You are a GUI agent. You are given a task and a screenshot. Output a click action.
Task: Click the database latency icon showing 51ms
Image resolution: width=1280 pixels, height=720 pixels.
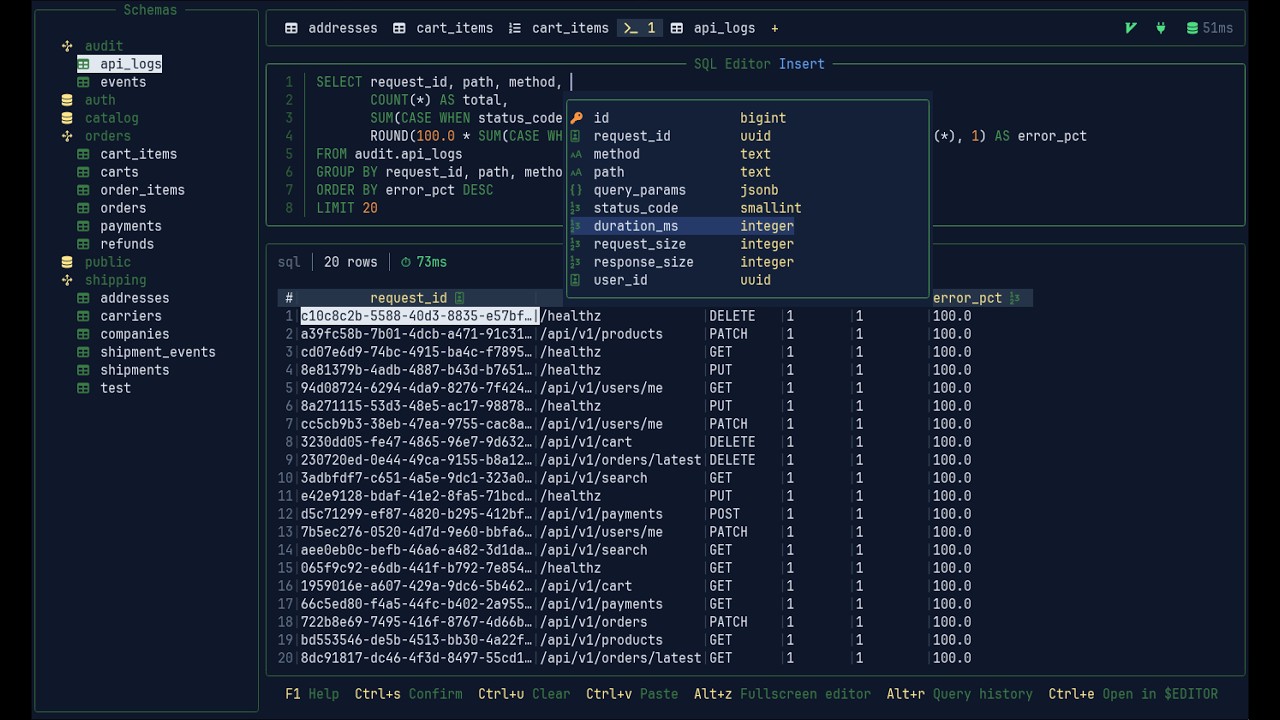pos(1192,28)
